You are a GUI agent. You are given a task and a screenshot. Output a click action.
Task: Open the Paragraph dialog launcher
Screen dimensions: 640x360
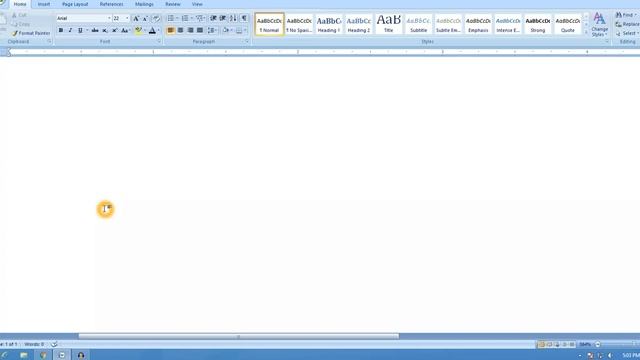point(247,42)
